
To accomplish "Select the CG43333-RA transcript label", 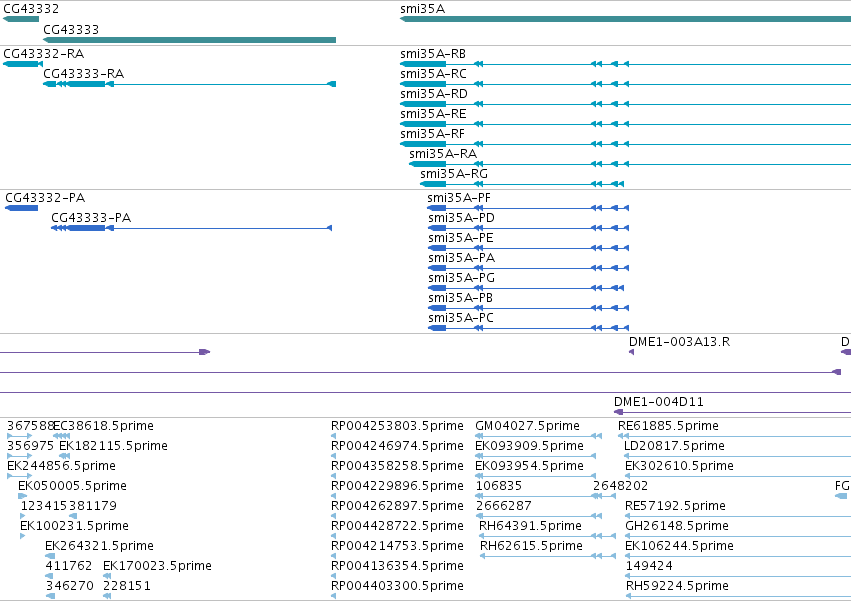I will tap(84, 74).
